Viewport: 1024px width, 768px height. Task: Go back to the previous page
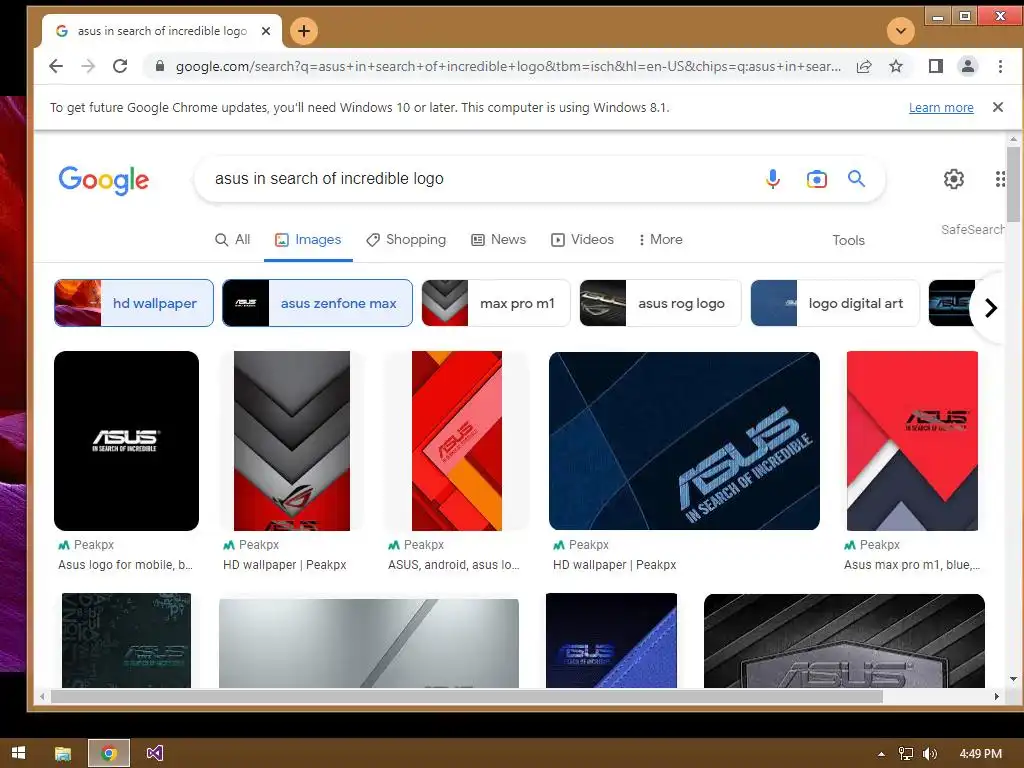click(56, 66)
